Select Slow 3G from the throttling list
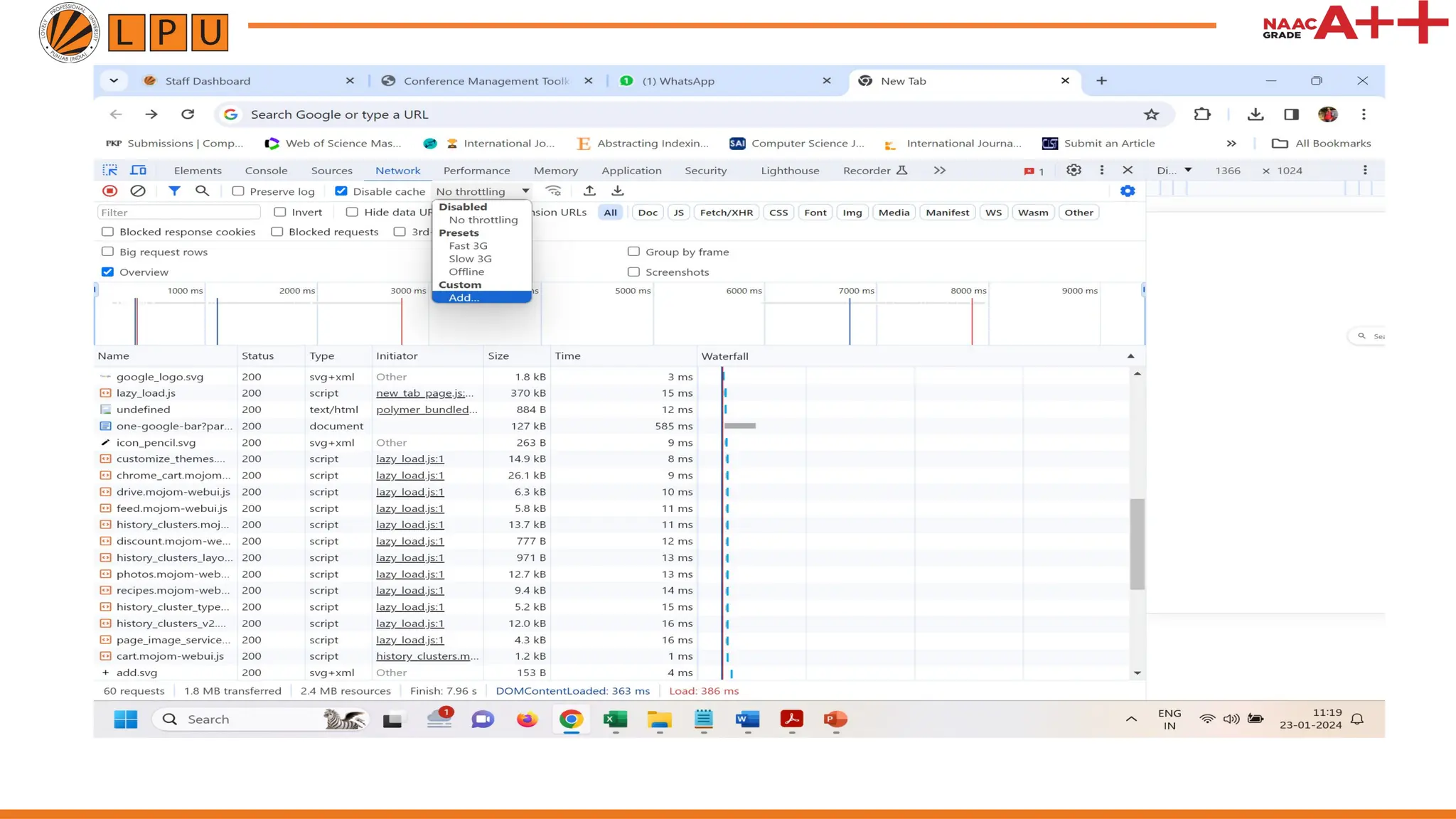The height and width of the screenshot is (819, 1456). (470, 259)
